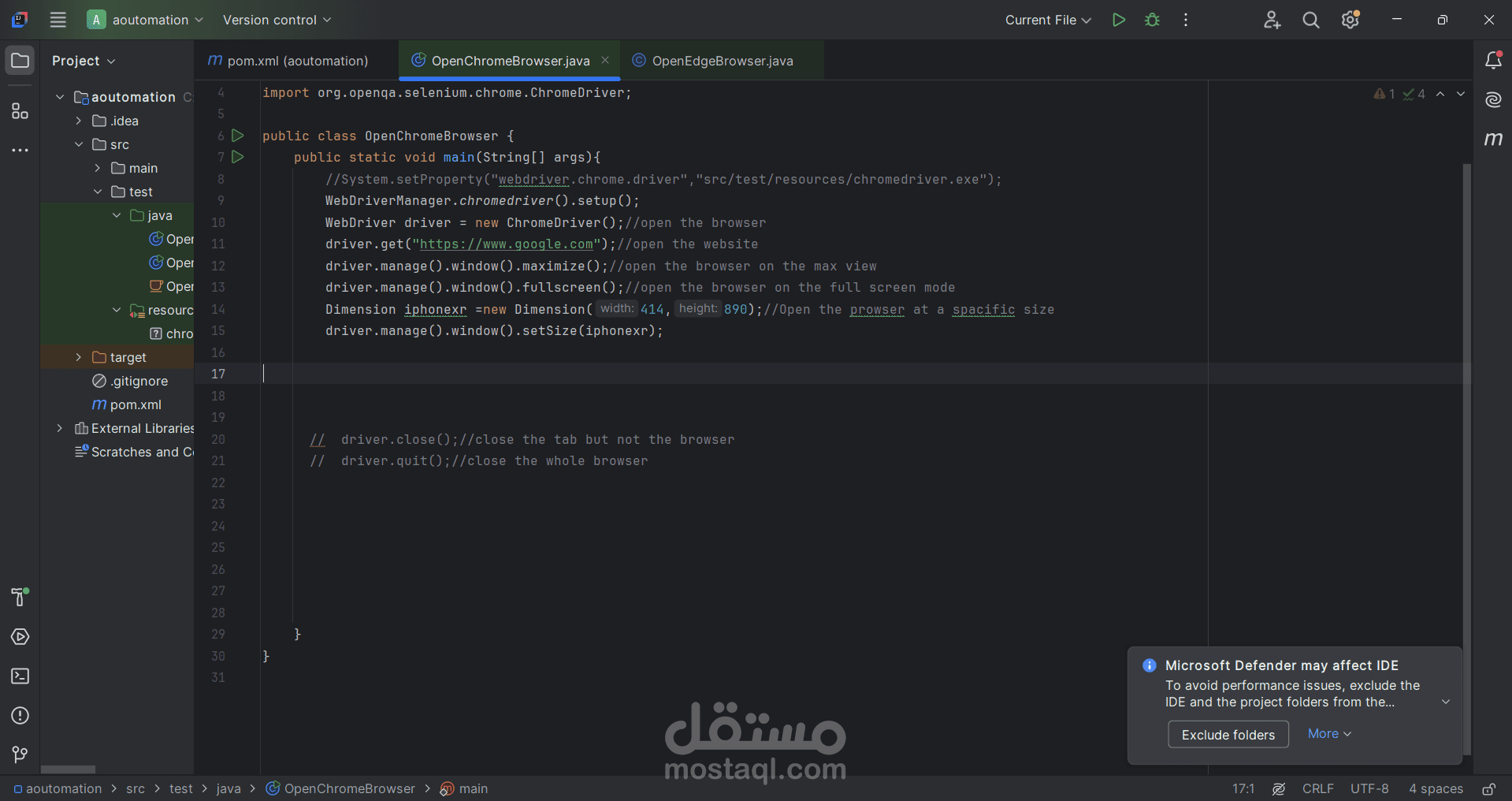The height and width of the screenshot is (801, 1512).
Task: Open the Terminal tool window
Action: point(20,676)
